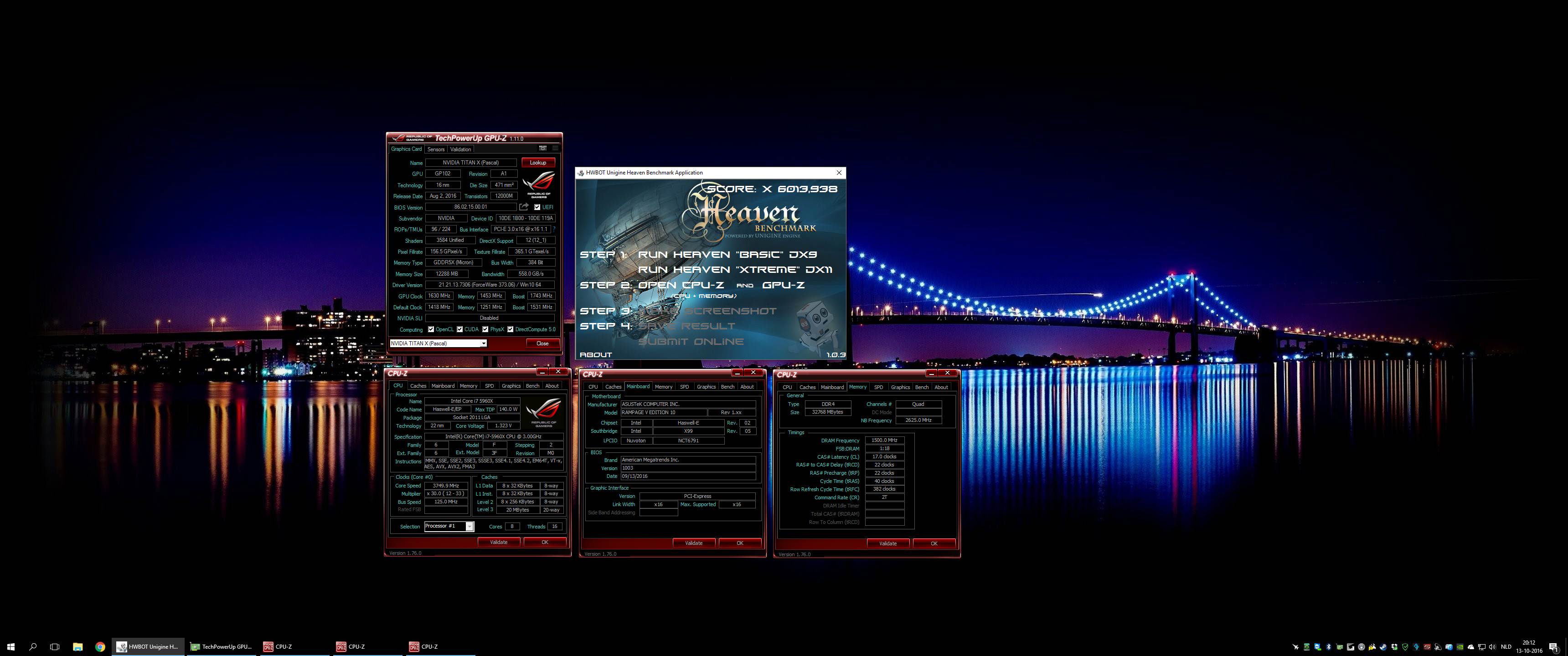Open the GPU-Z hamburger menu icon
The width and height of the screenshot is (1568, 656).
[555, 148]
